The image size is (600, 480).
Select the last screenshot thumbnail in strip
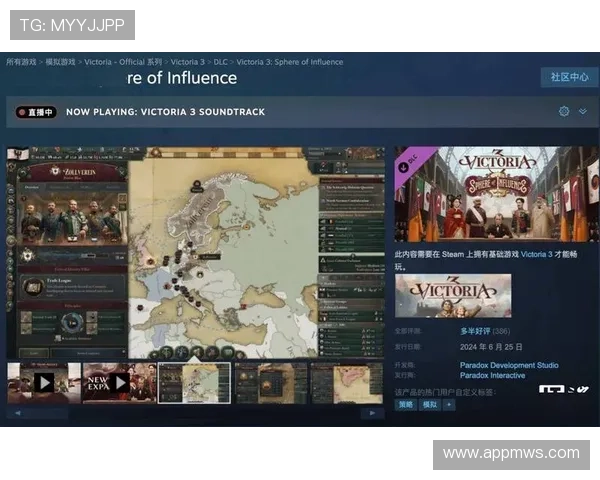(346, 382)
